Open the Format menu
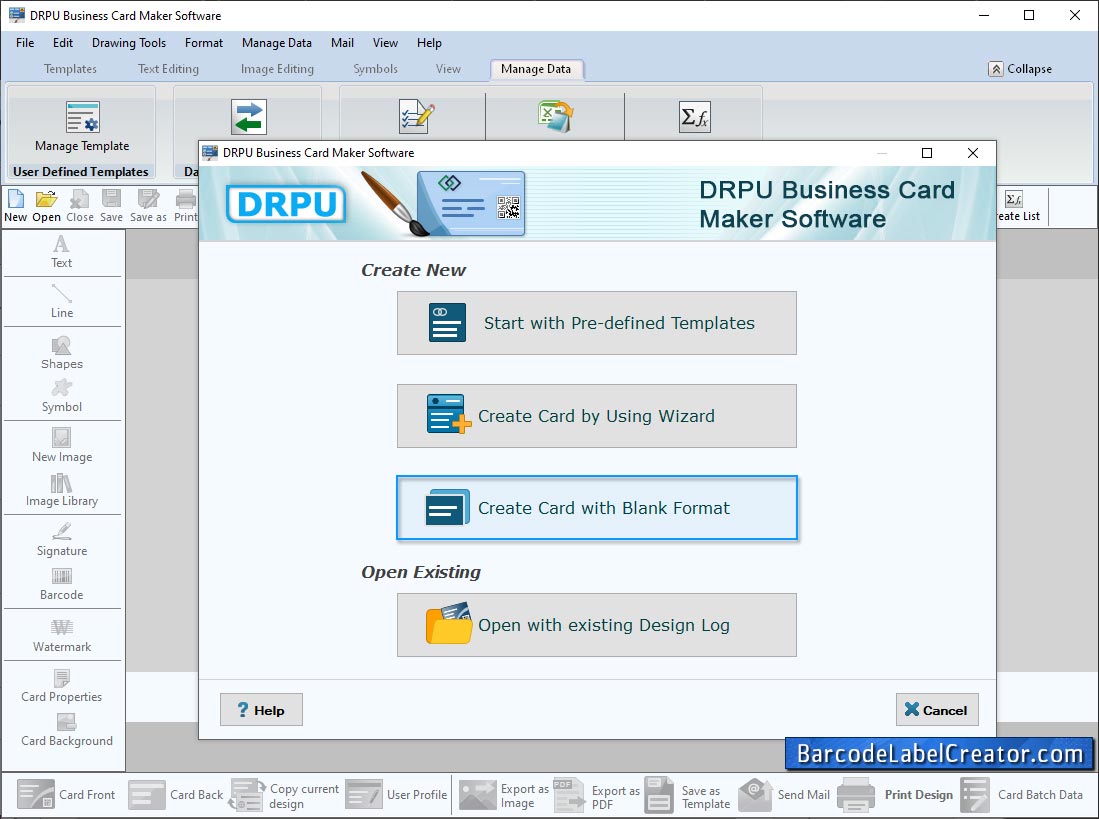Viewport: 1099px width, 819px height. (x=204, y=43)
